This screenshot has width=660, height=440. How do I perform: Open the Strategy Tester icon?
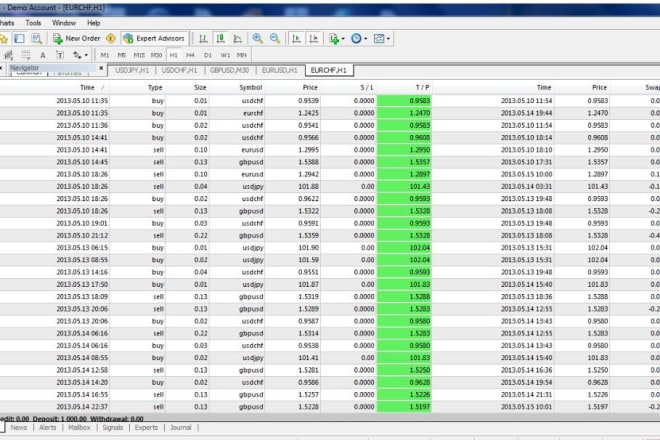point(37,39)
